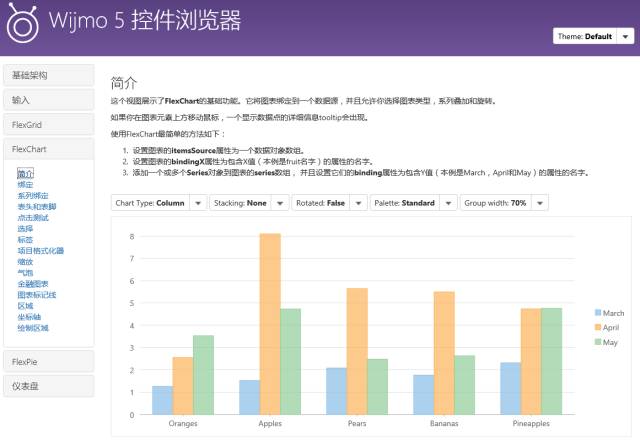Screen dimensions: 640x441
Task: Click the April legend label
Action: (x=611, y=328)
